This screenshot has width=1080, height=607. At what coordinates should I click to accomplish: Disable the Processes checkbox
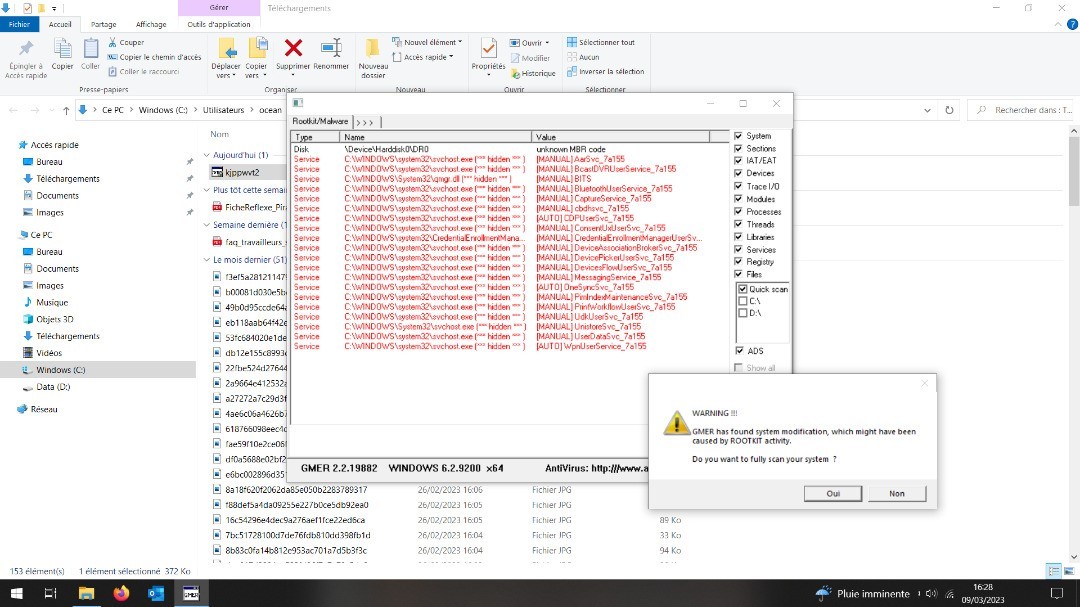[x=738, y=212]
